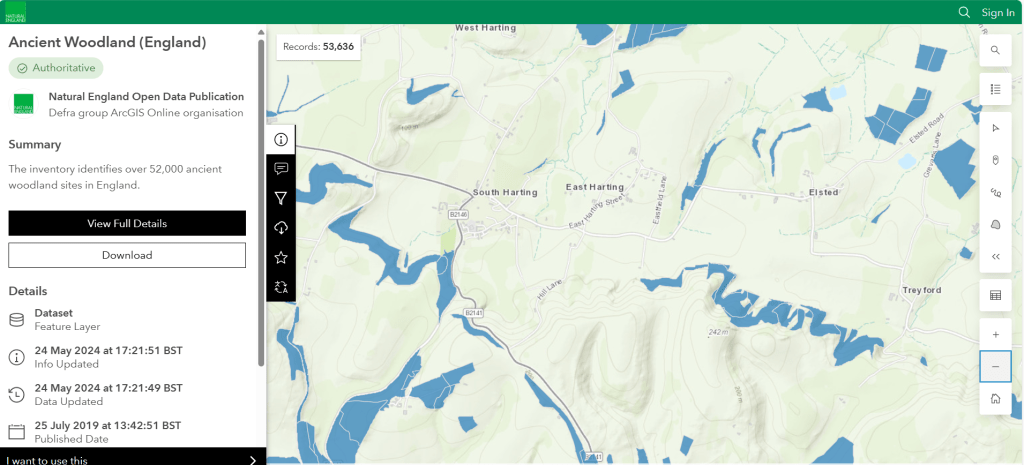This screenshot has width=1024, height=465.
Task: Click the View Full Details button
Action: [127, 223]
